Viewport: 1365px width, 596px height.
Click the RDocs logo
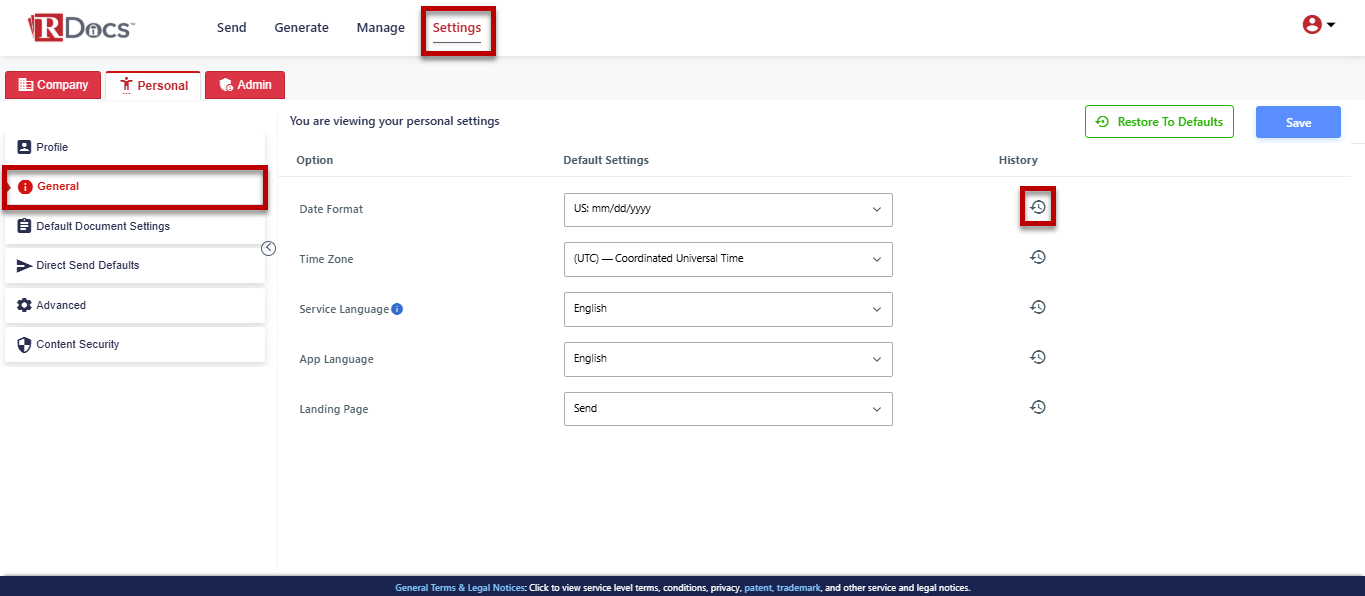(81, 28)
